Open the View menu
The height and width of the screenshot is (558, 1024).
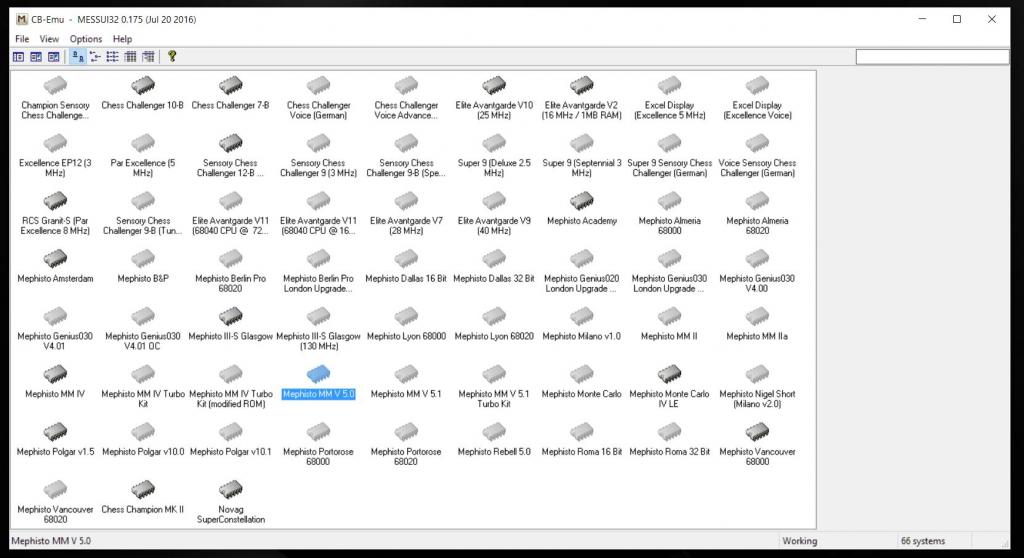49,39
